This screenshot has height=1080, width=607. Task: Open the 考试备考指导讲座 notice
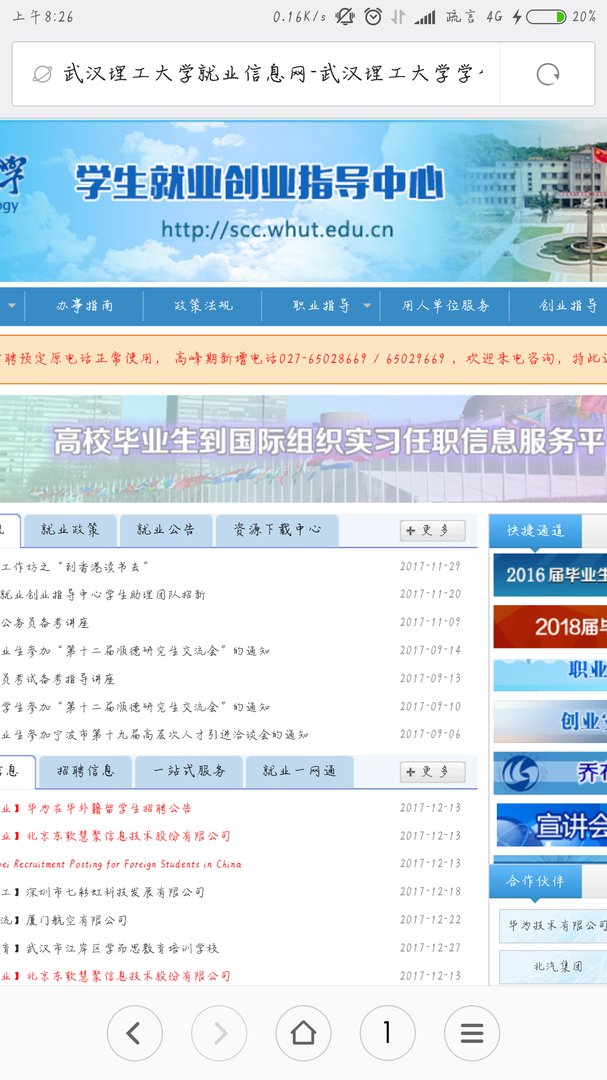57,678
